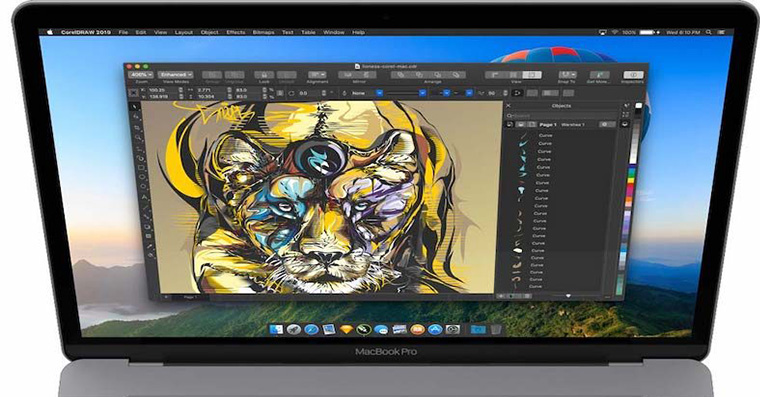Open the Enhanced view modes dropdown
The width and height of the screenshot is (760, 397).
point(175,75)
